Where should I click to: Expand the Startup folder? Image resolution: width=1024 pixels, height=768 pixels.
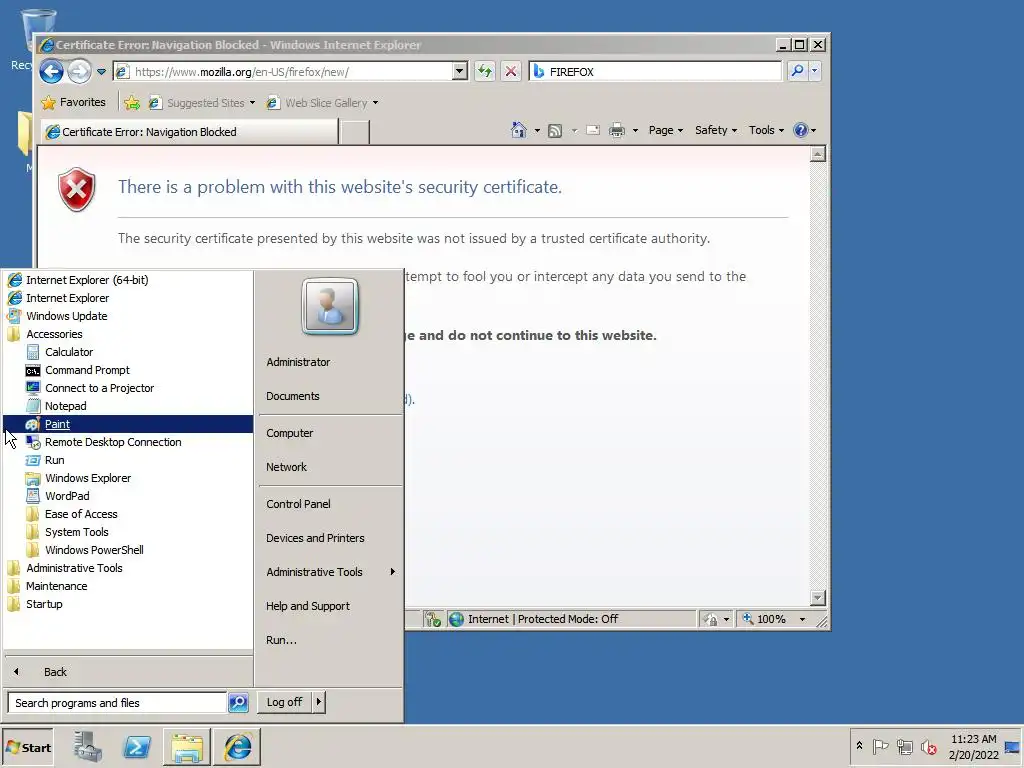(x=128, y=604)
